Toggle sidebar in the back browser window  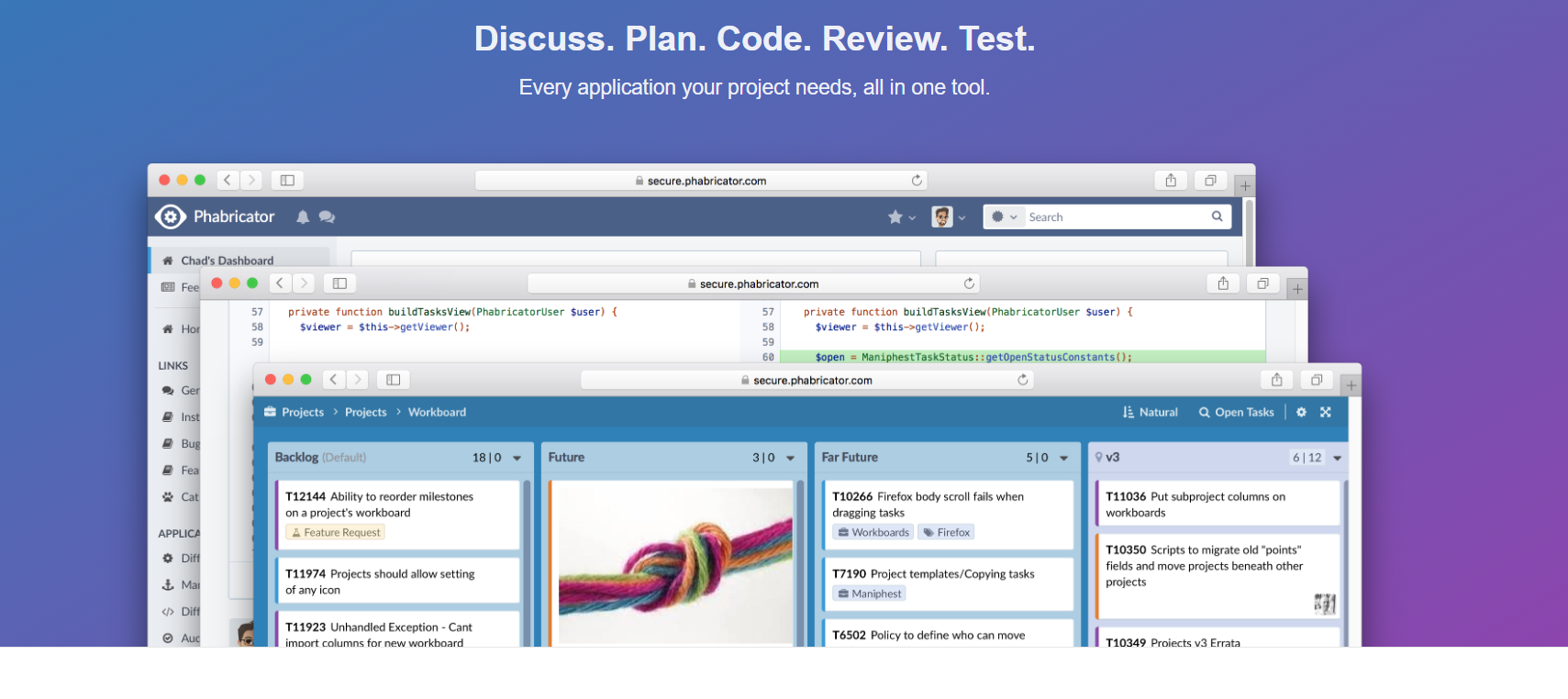click(x=287, y=181)
